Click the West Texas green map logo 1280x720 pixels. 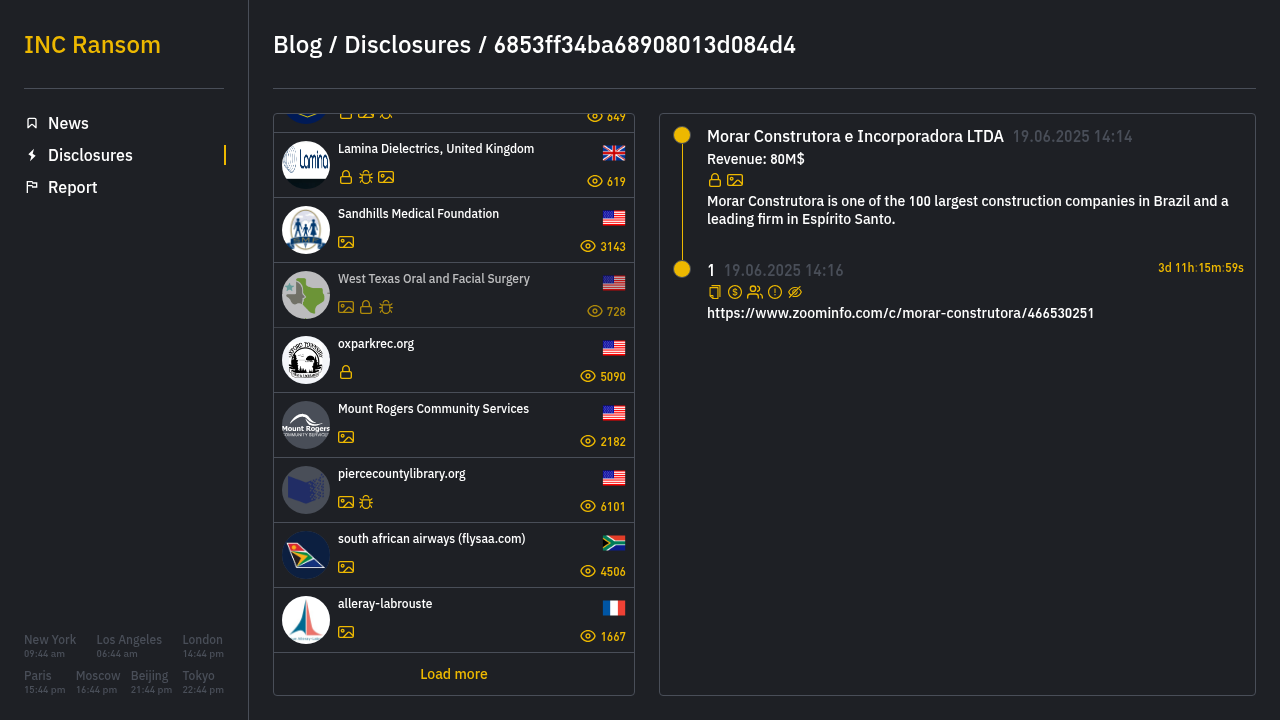click(x=306, y=295)
